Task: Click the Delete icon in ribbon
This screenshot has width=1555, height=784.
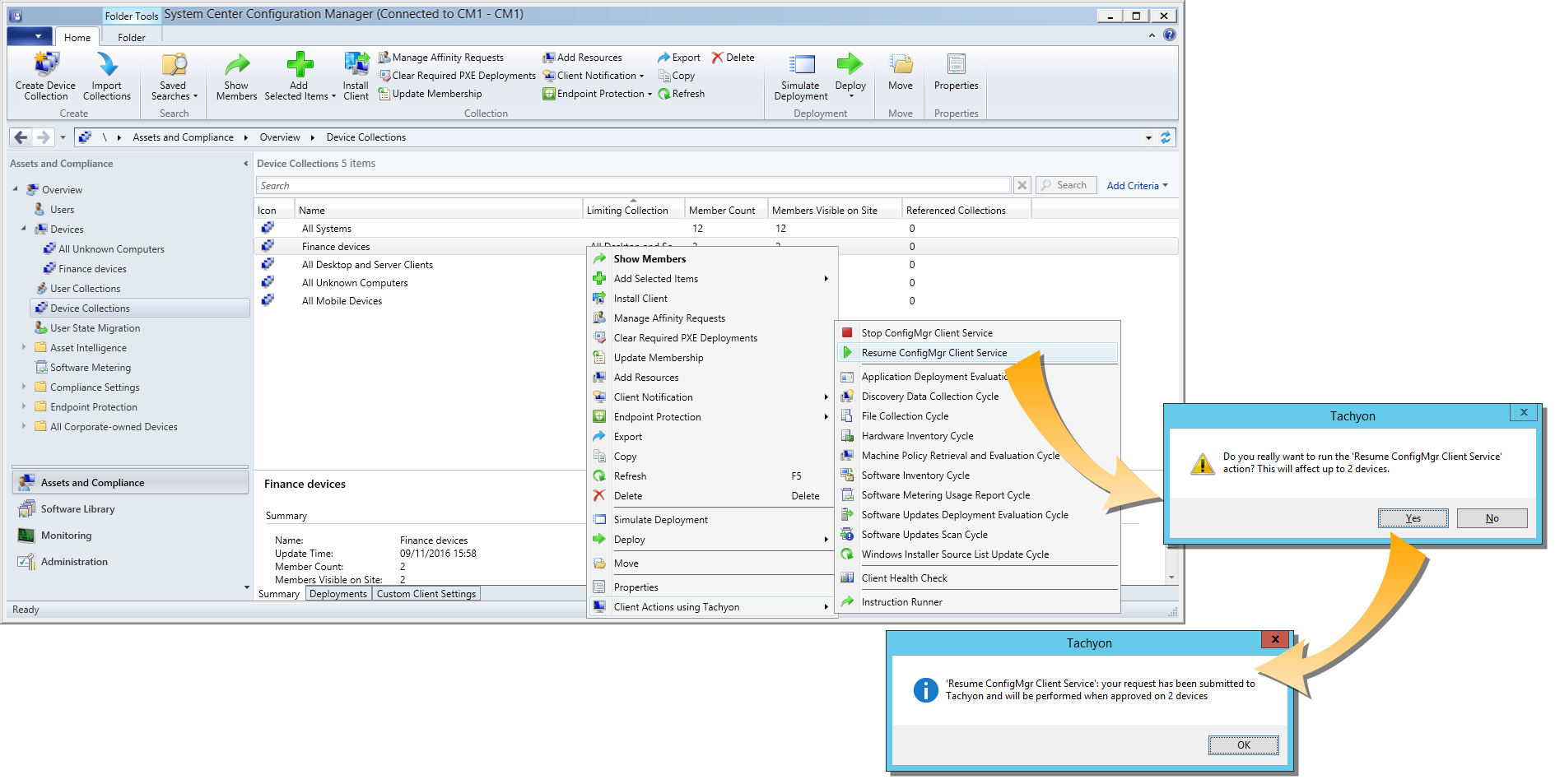Action: click(x=718, y=58)
